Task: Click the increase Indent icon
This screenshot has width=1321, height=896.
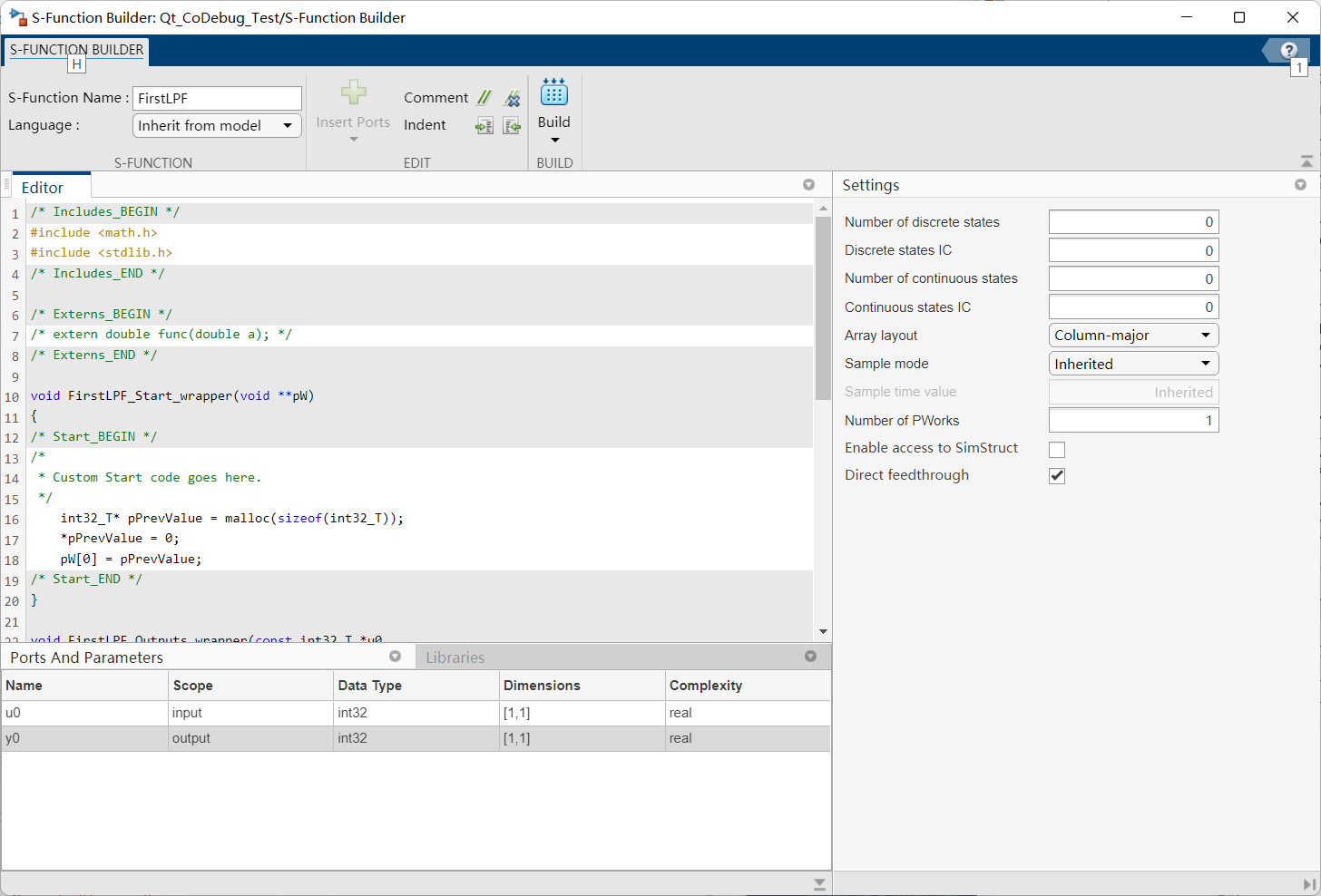Action: [x=484, y=126]
